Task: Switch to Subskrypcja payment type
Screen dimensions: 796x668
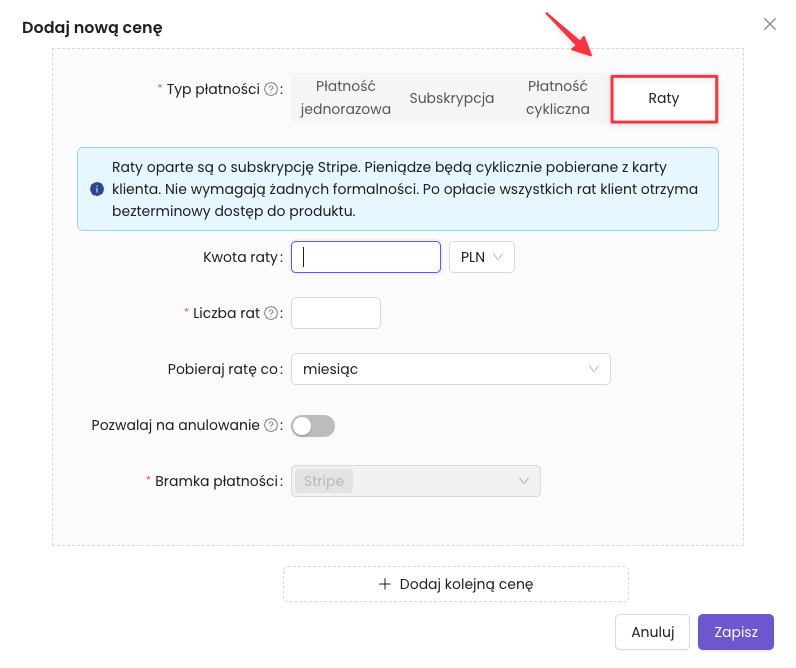Action: (452, 98)
